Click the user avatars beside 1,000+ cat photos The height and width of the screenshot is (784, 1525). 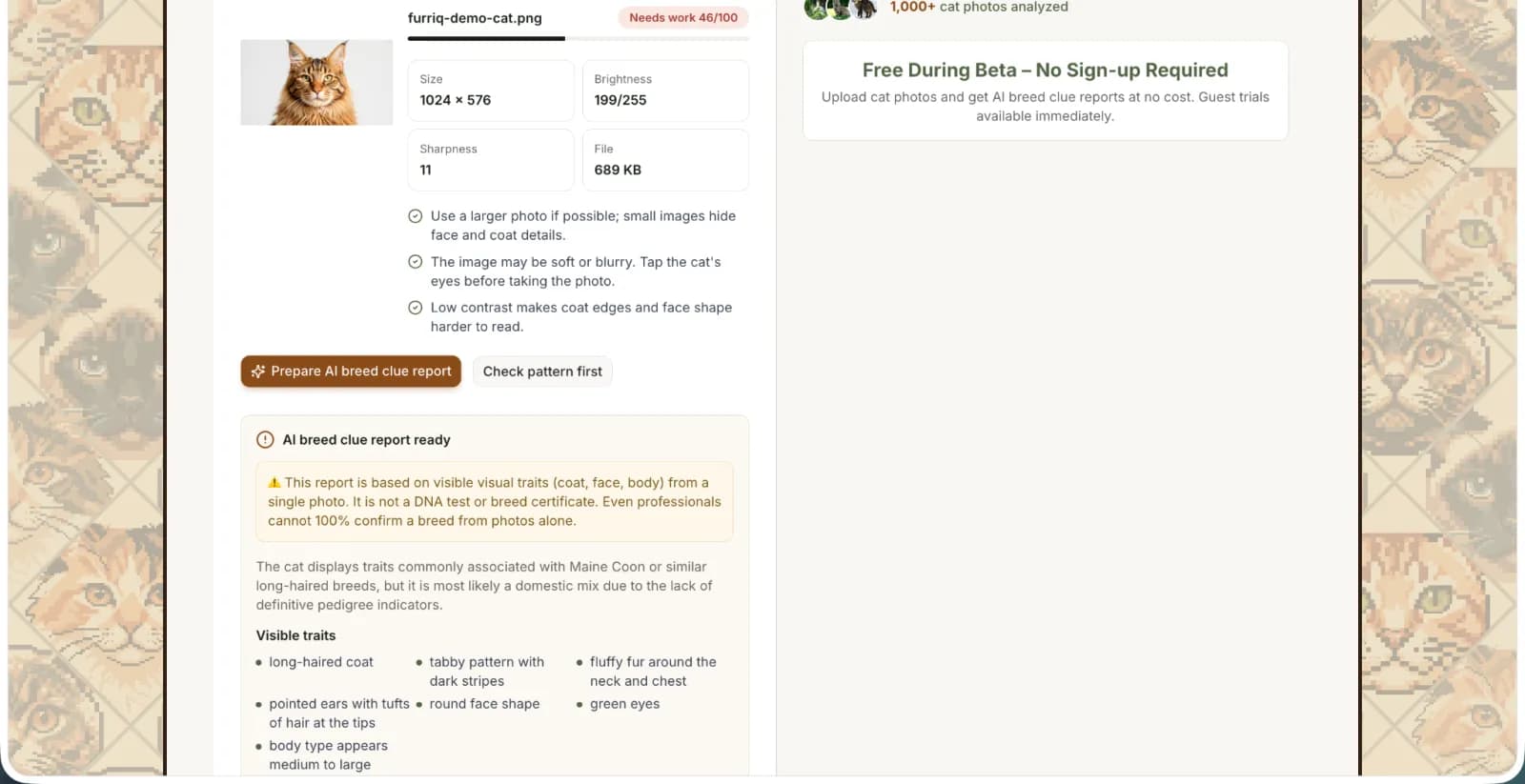[841, 9]
